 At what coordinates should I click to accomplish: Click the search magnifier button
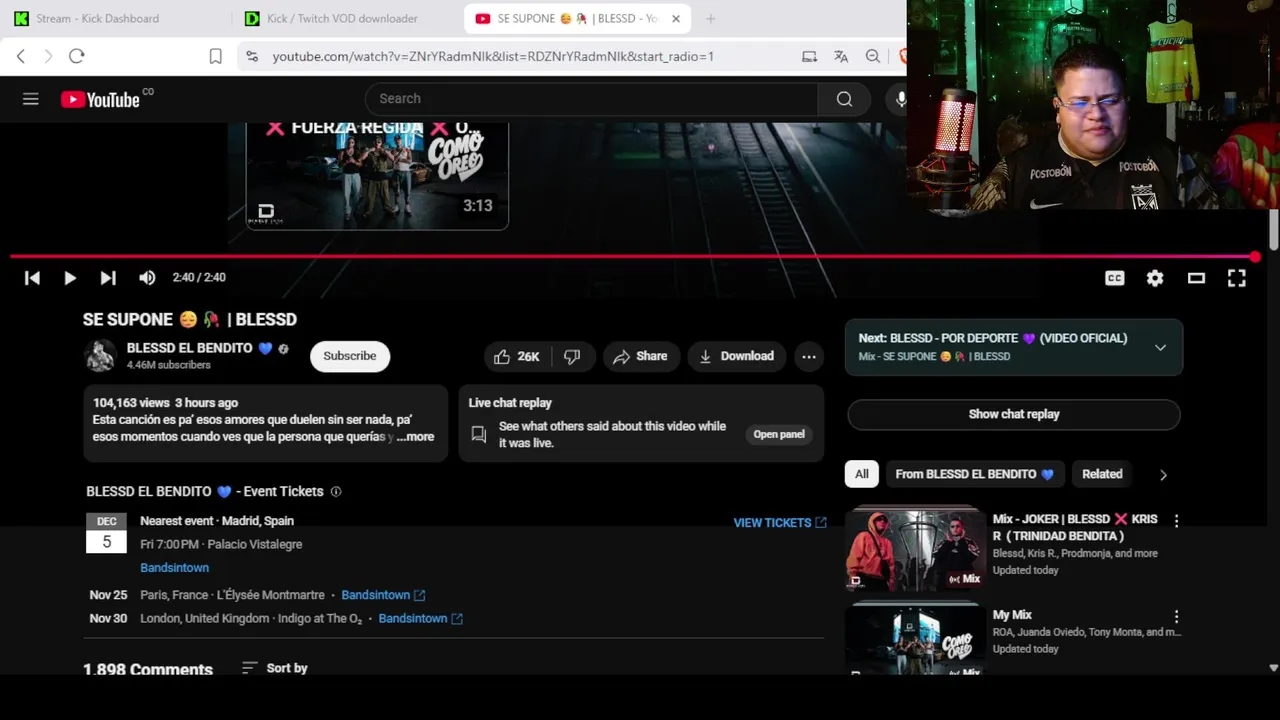tap(844, 99)
